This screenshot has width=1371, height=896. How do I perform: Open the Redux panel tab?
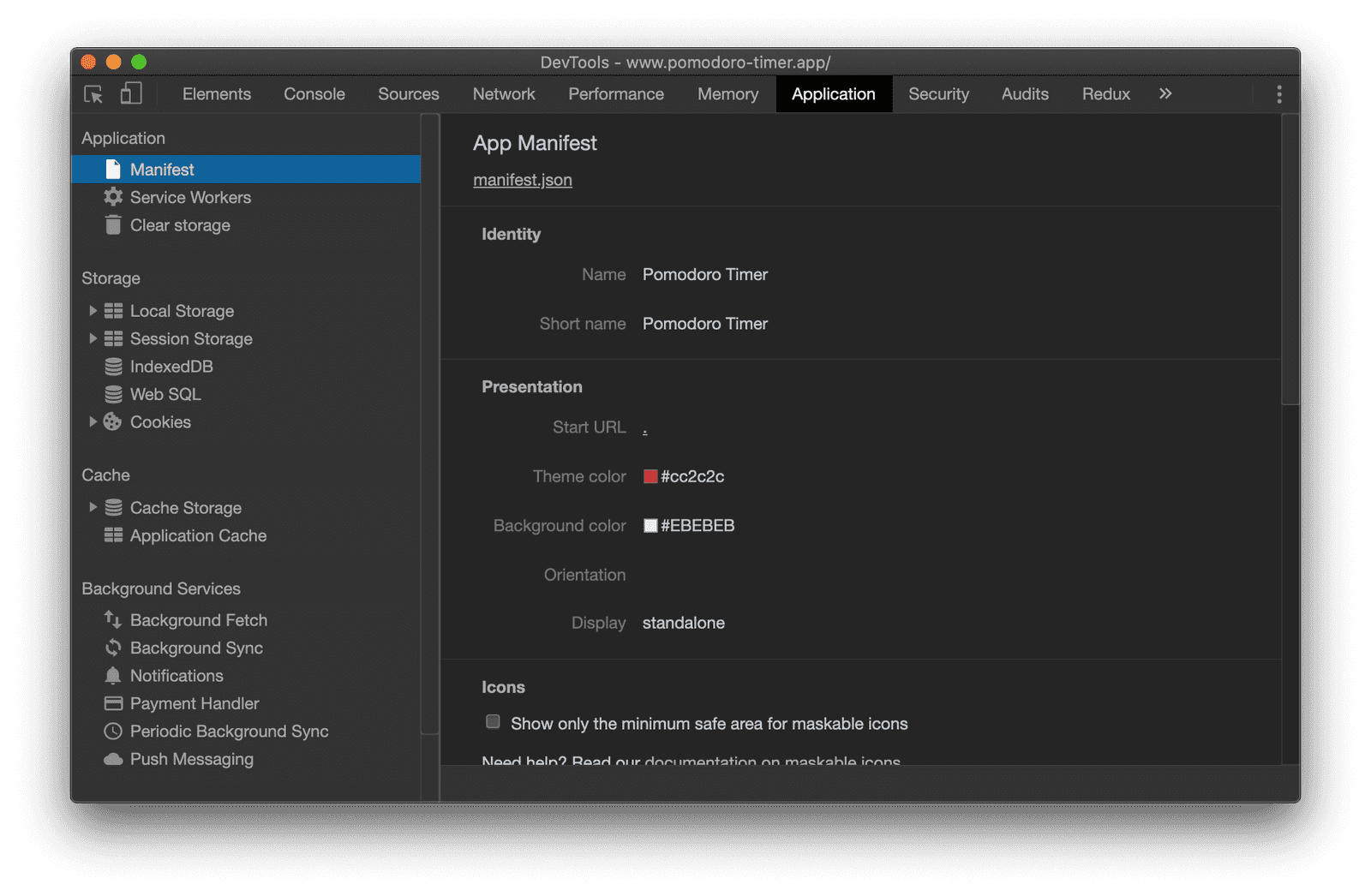coord(1105,94)
